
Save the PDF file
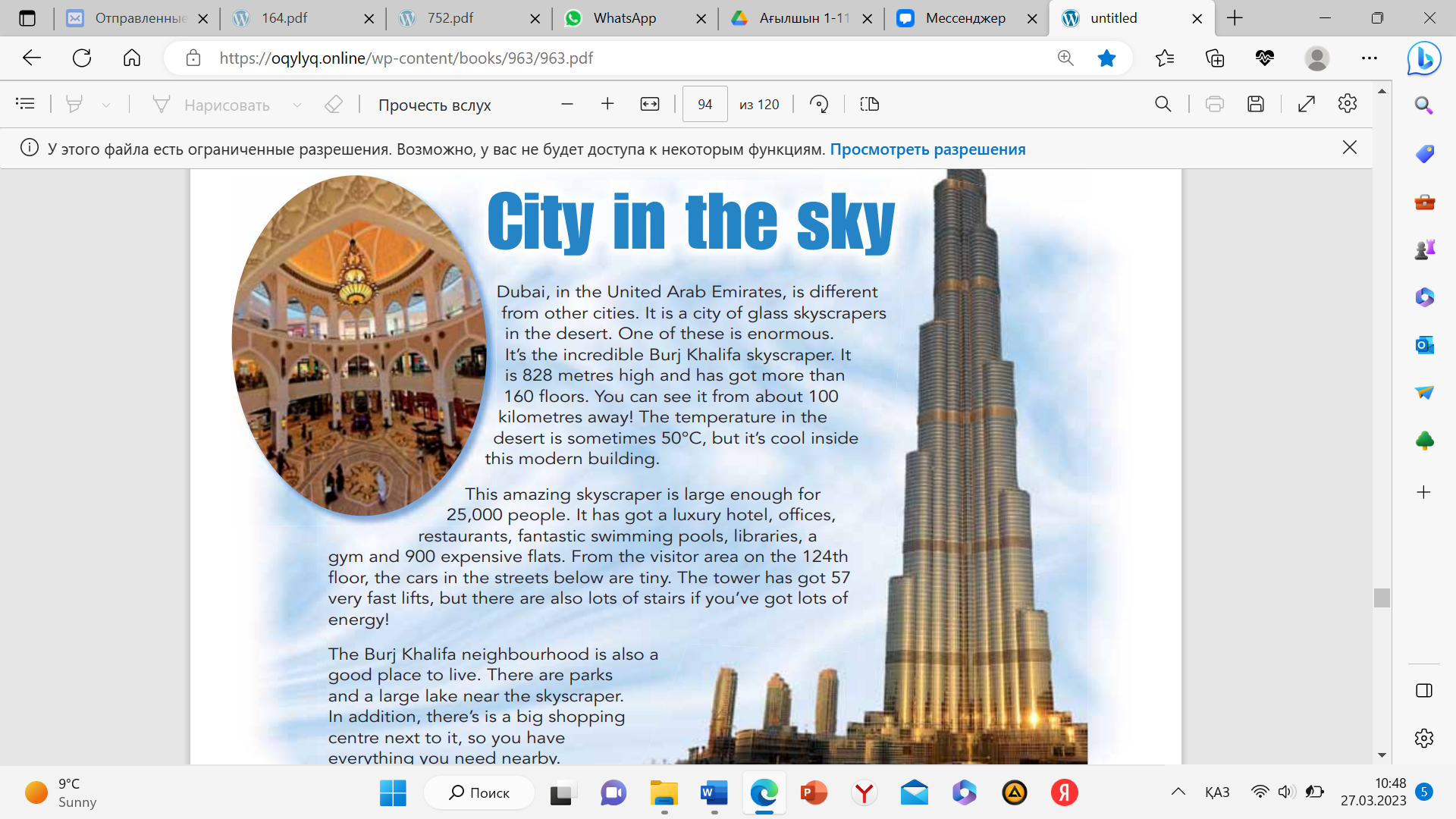tap(1256, 104)
